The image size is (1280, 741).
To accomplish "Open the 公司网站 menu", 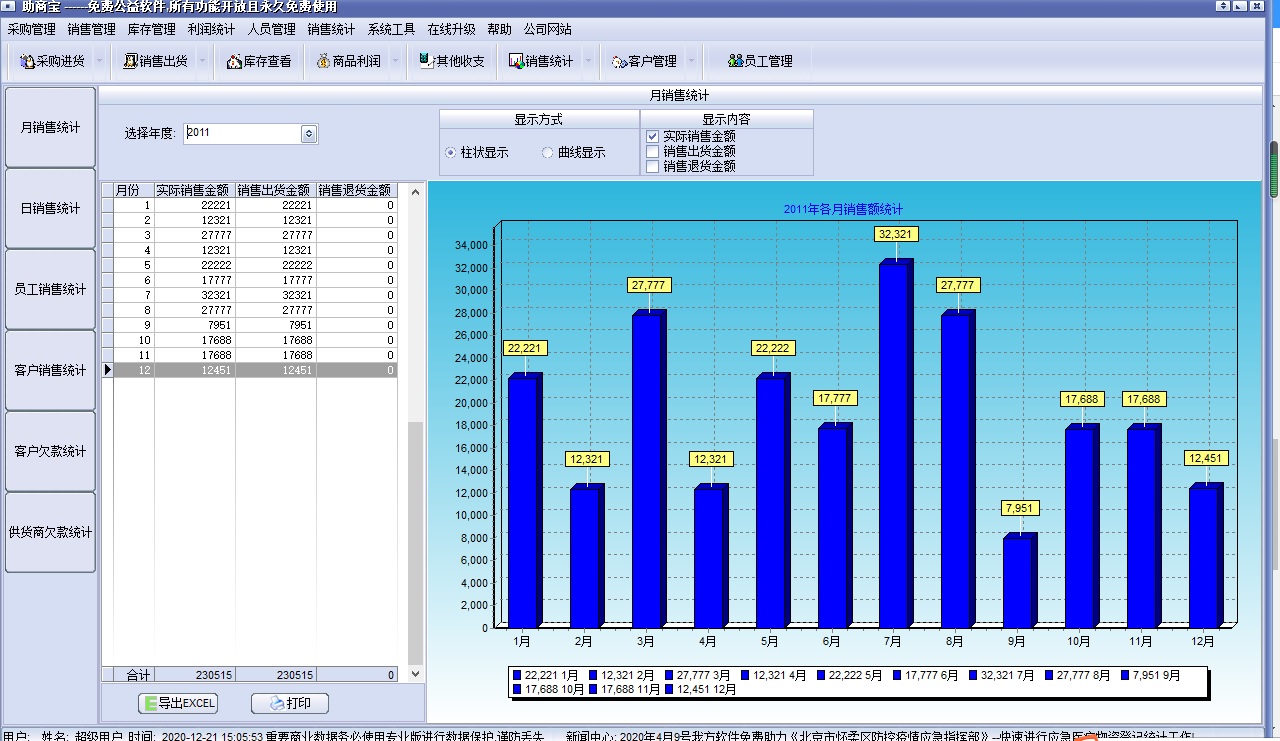I will click(548, 29).
